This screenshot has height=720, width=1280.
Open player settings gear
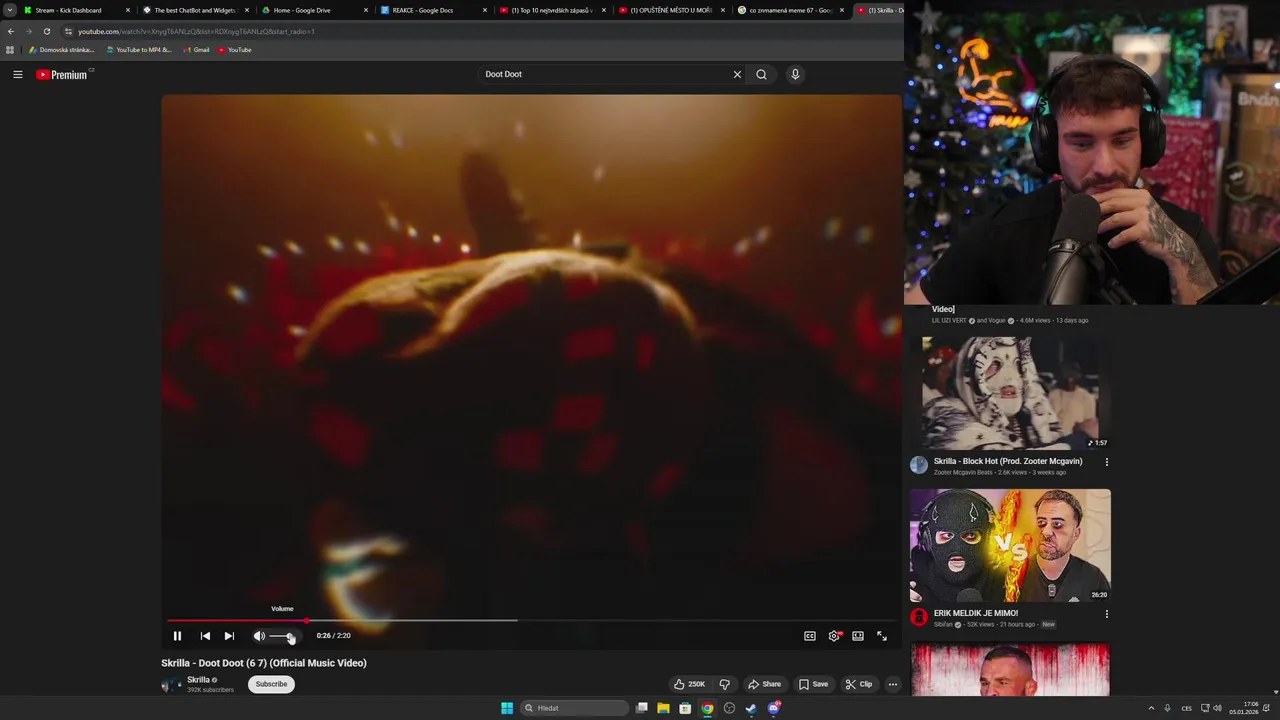(x=834, y=636)
